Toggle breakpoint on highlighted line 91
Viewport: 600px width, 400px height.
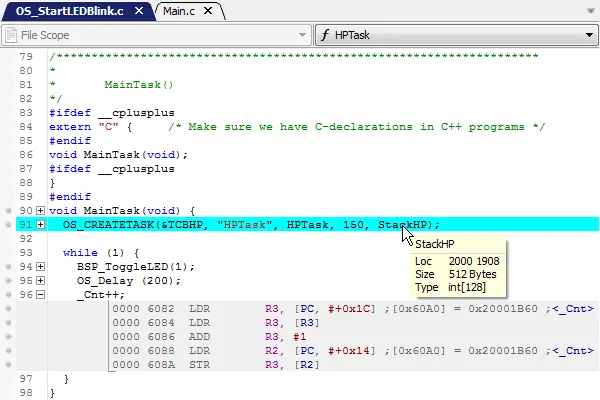point(8,225)
